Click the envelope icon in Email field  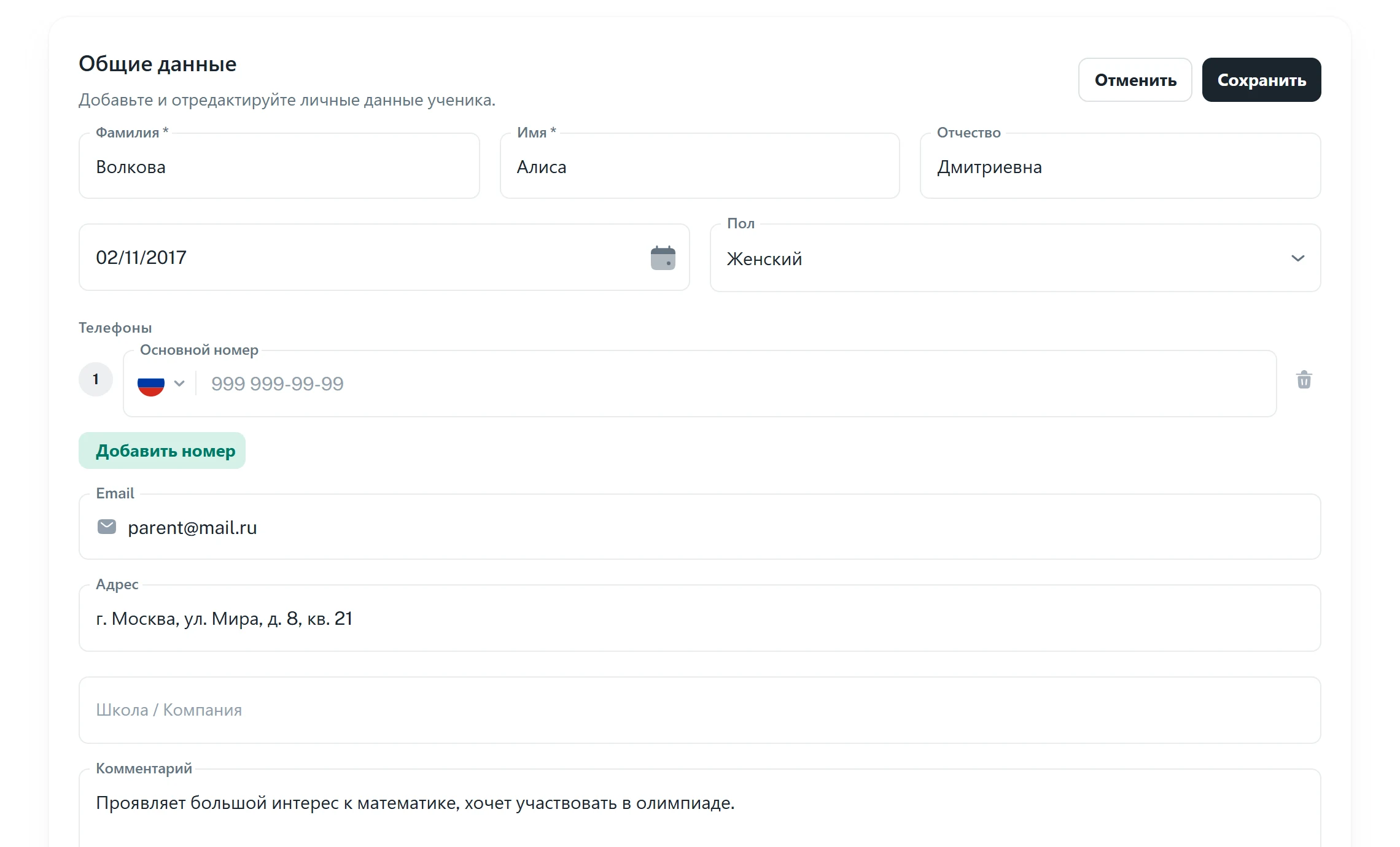(x=107, y=527)
